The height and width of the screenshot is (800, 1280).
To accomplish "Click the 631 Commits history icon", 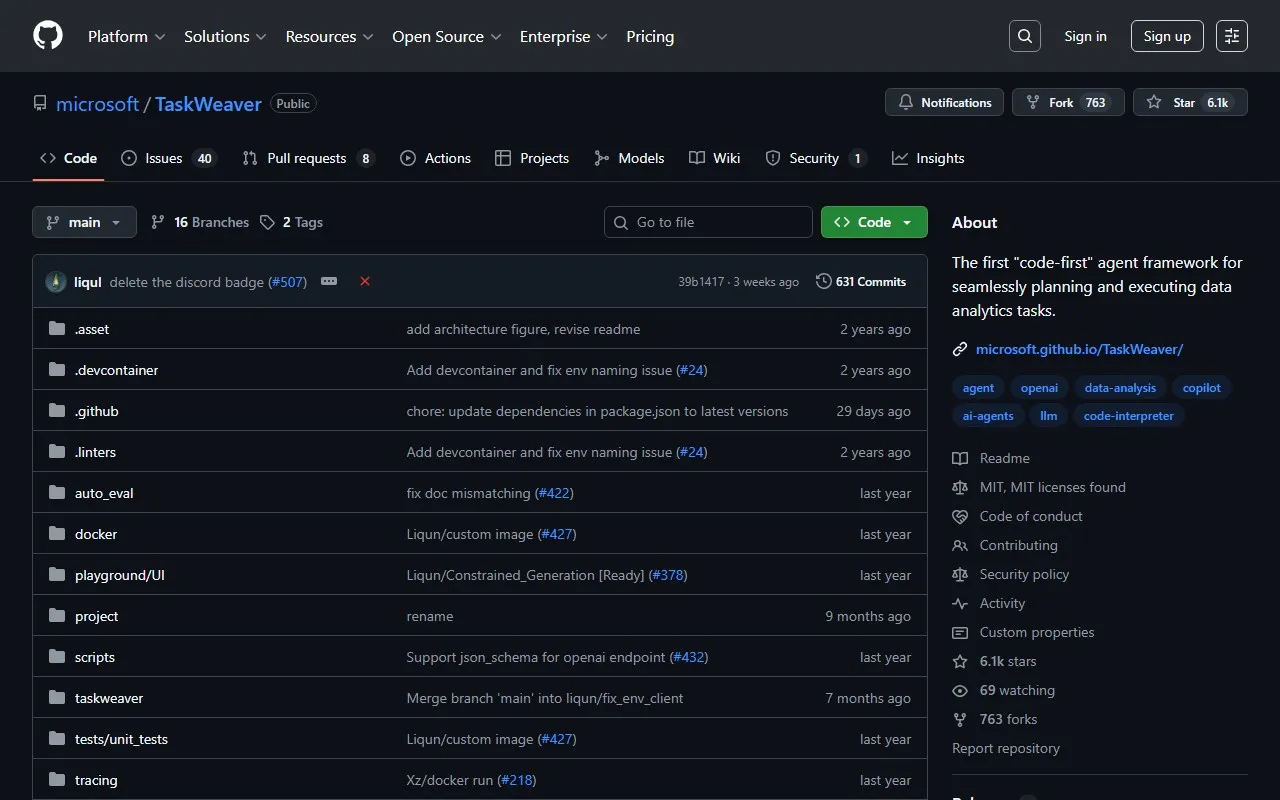I will 823,282.
